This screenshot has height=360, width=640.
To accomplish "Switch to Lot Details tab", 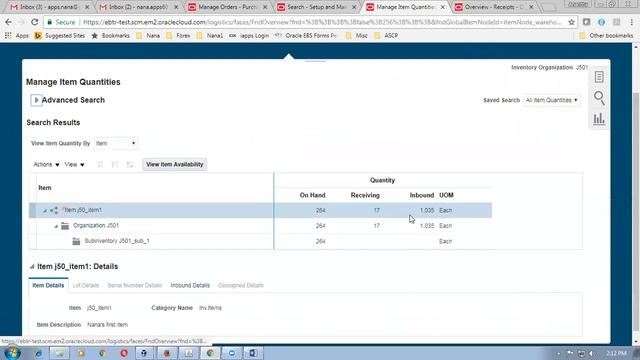I will tap(86, 285).
